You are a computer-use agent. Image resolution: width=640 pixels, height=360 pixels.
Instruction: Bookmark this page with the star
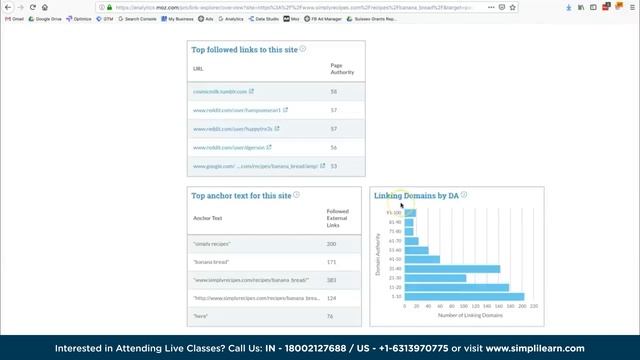(x=513, y=7)
